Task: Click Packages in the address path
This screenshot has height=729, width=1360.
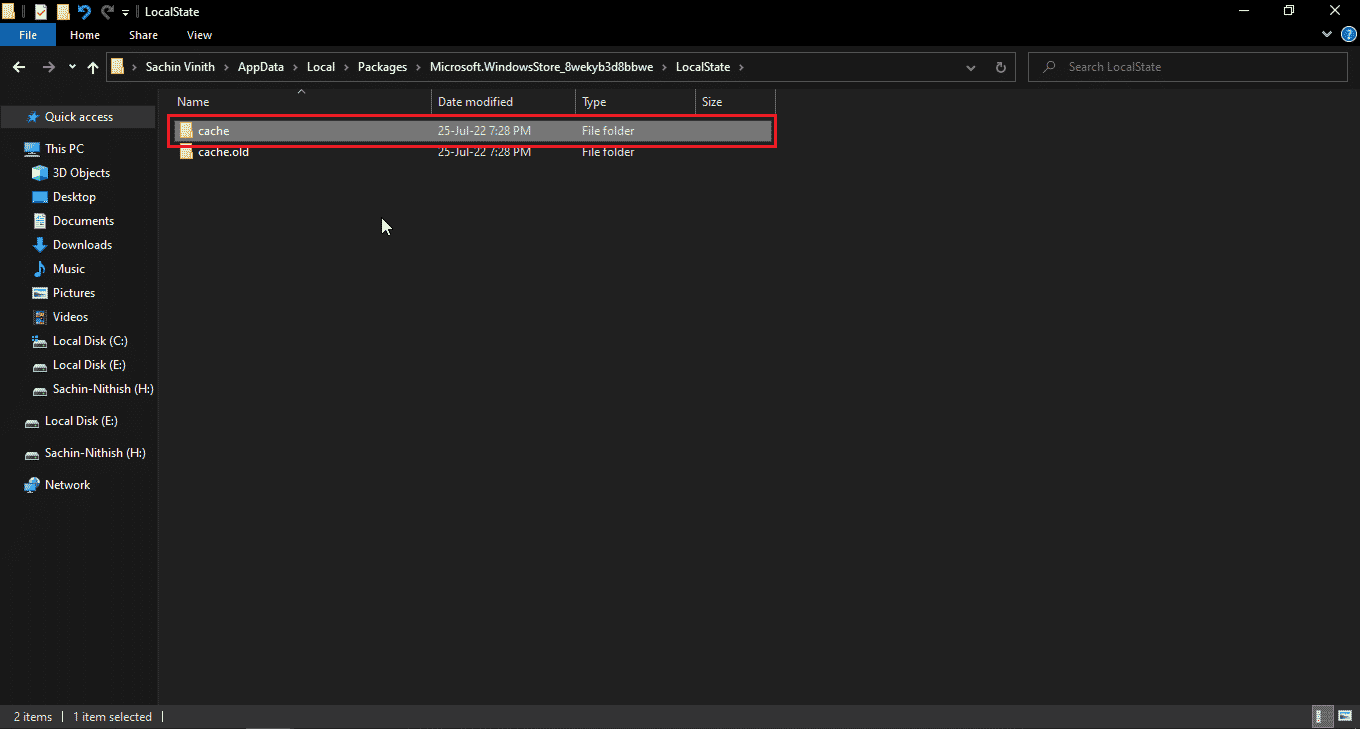Action: pyautogui.click(x=383, y=67)
